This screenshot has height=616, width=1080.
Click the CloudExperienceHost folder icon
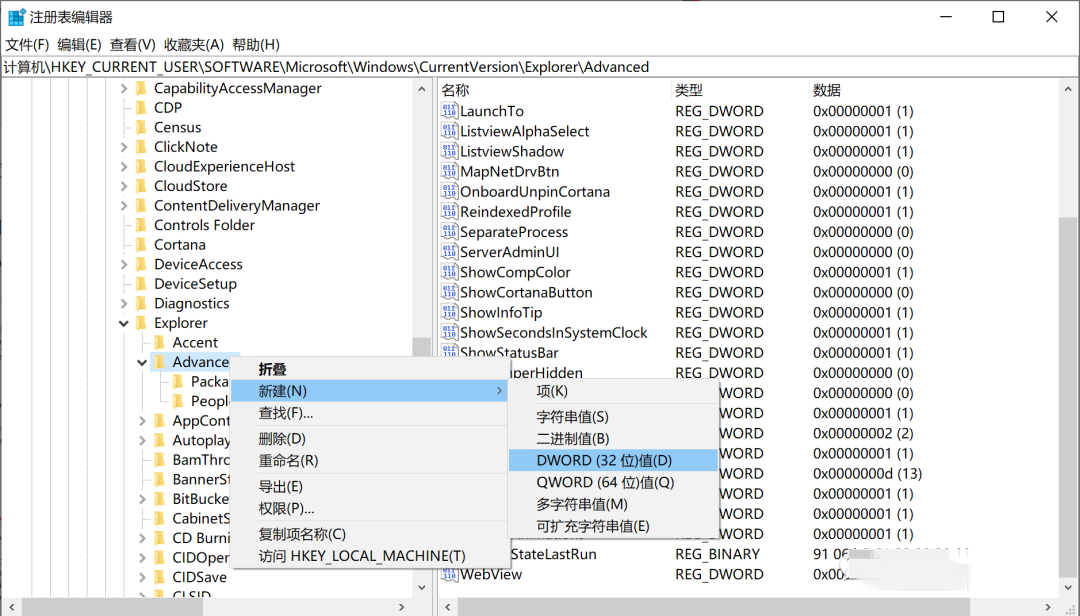coord(142,166)
